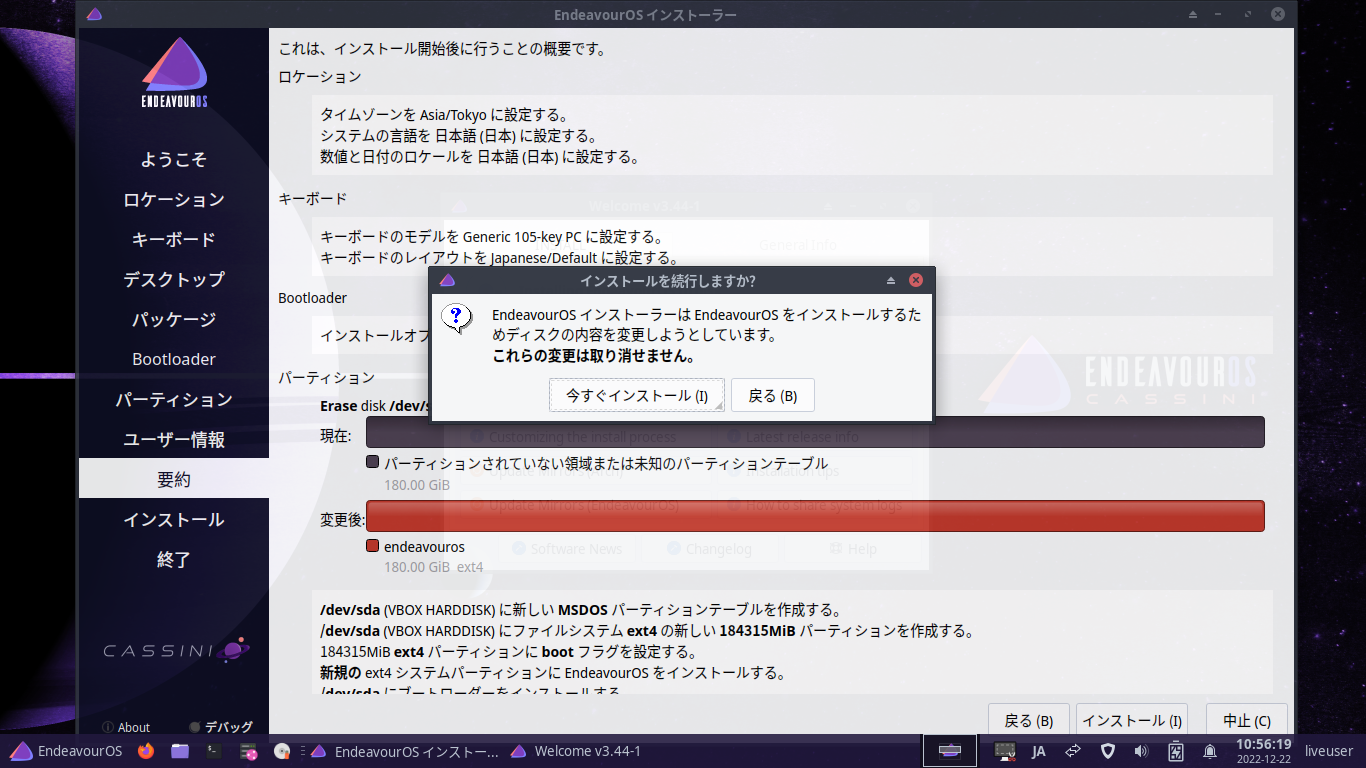
Task: Click the 戻る (B) button in the dialog
Action: (x=772, y=396)
